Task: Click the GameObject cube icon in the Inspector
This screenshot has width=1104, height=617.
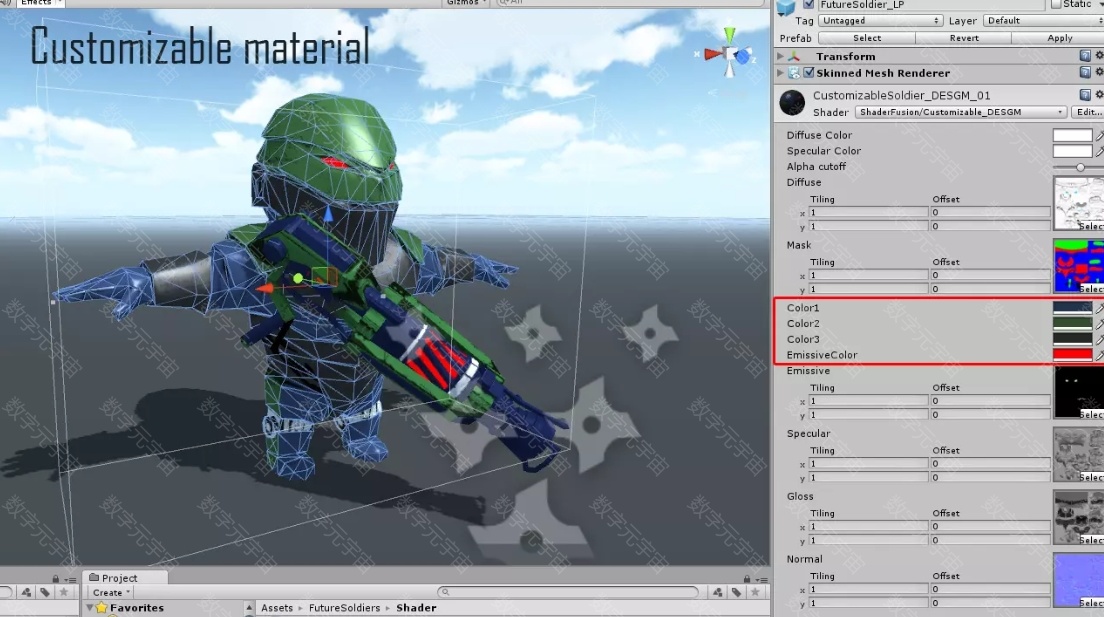Action: point(786,7)
